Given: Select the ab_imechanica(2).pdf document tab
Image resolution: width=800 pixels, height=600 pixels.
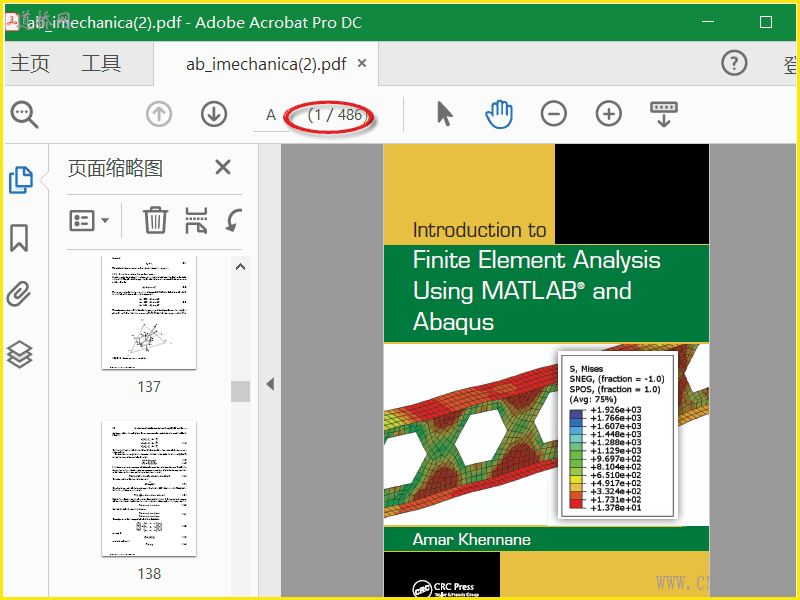Looking at the screenshot, I should pos(266,64).
